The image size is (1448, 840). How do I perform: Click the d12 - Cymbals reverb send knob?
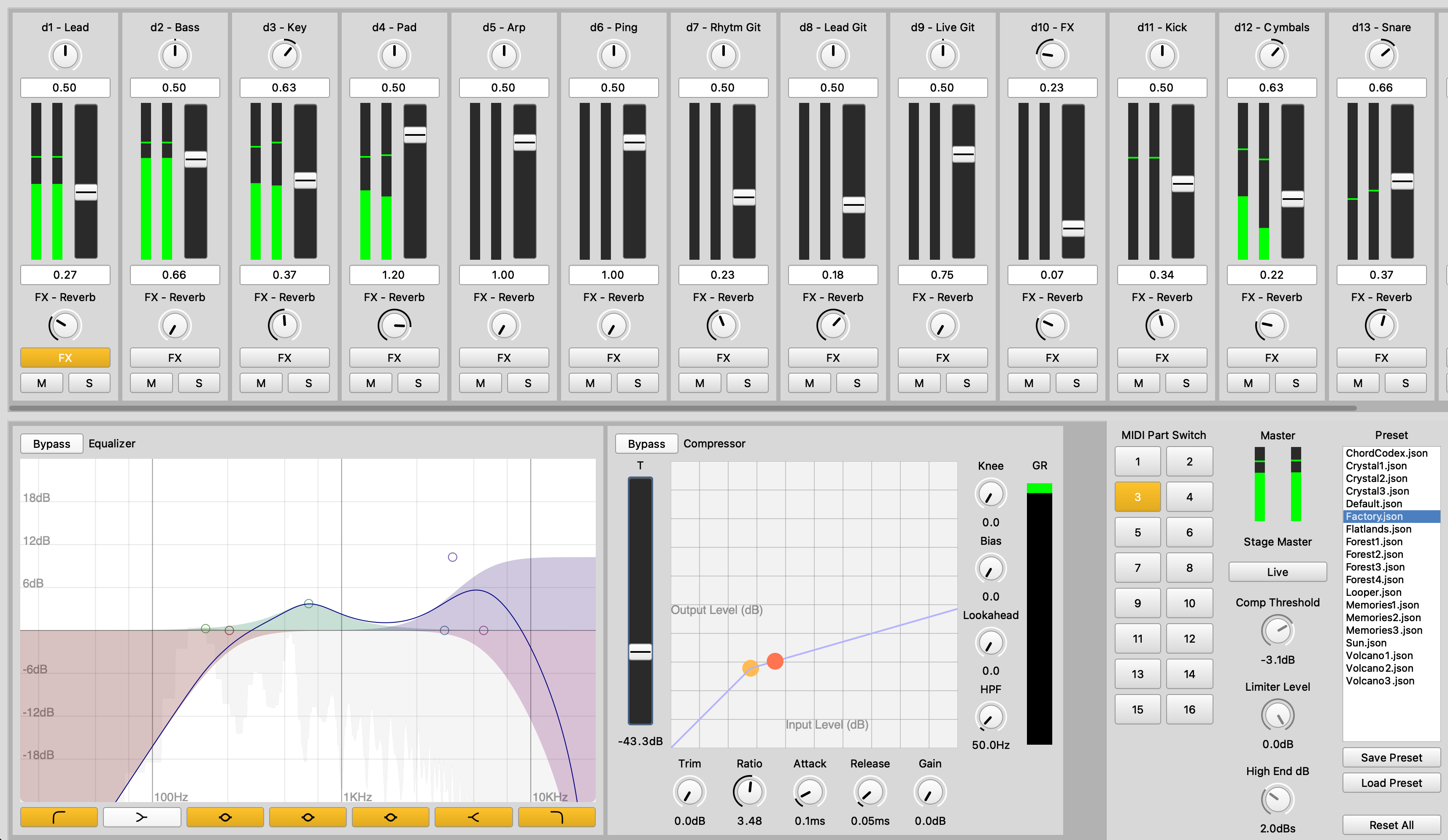(x=1272, y=326)
